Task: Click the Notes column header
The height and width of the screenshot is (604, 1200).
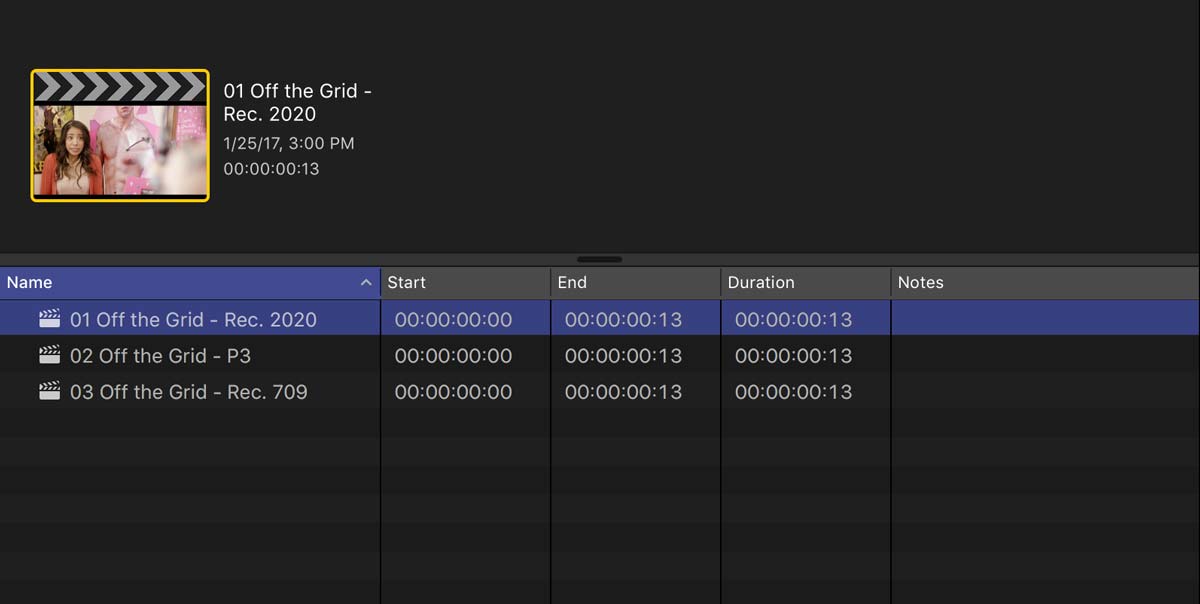Action: pos(1046,283)
